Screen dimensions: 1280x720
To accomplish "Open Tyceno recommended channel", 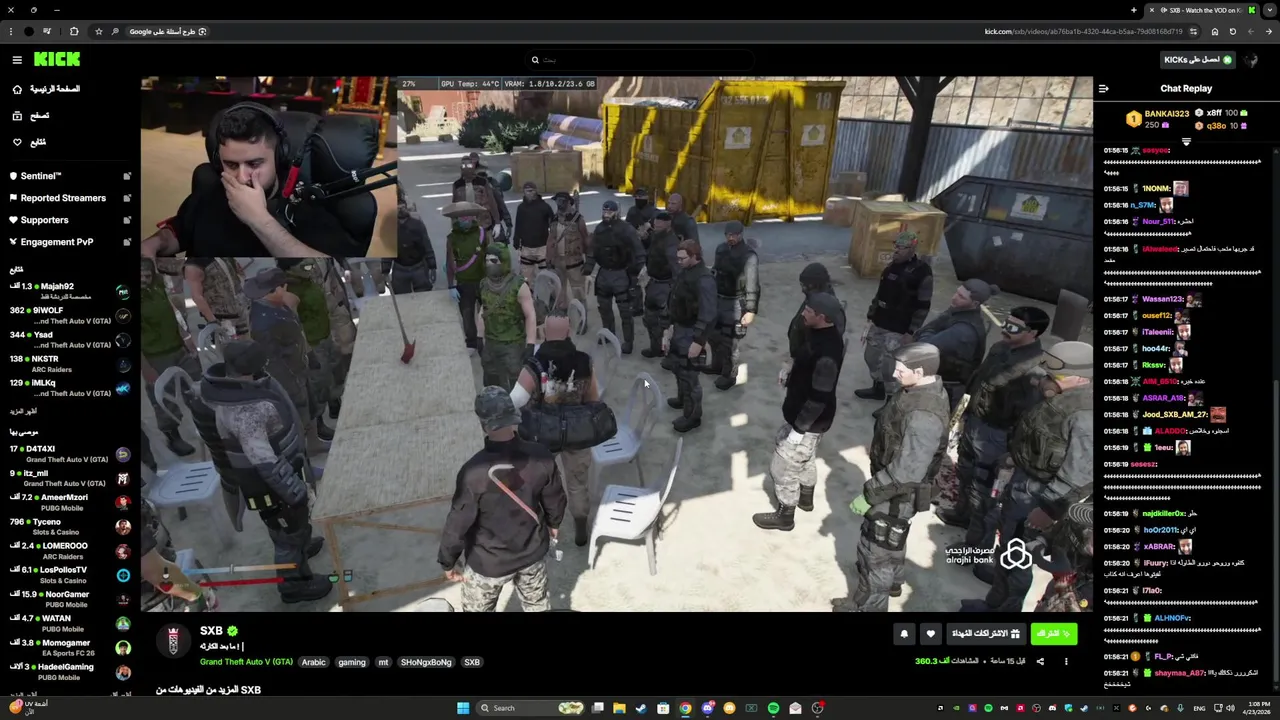I will click(70, 526).
